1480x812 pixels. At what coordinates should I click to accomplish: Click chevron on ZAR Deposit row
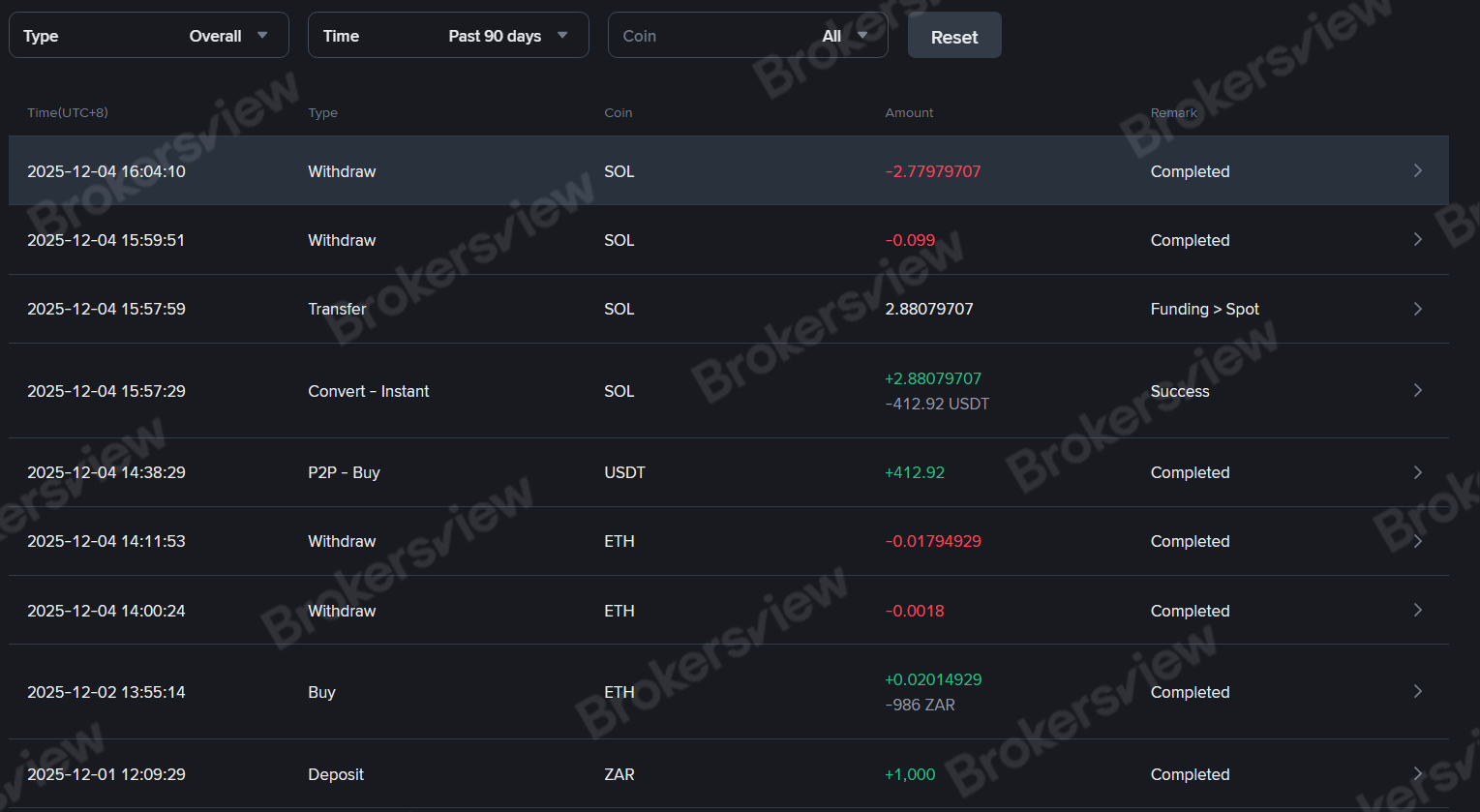[x=1417, y=774]
